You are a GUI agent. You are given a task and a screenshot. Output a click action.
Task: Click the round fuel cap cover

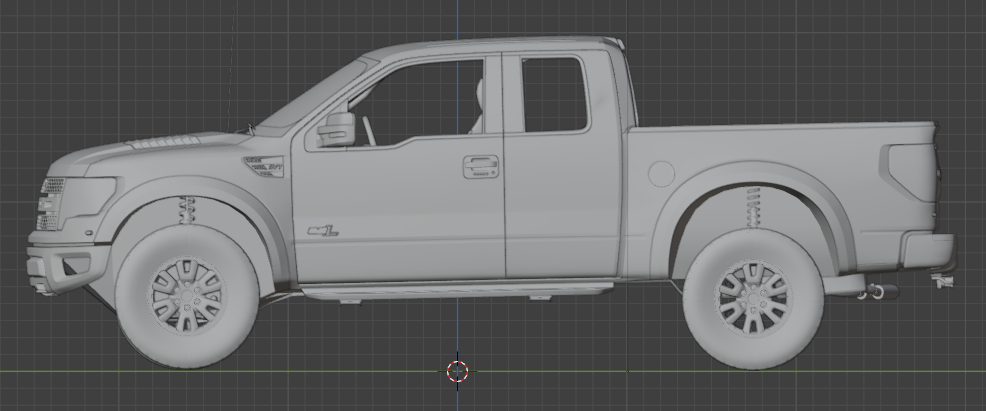coord(661,173)
